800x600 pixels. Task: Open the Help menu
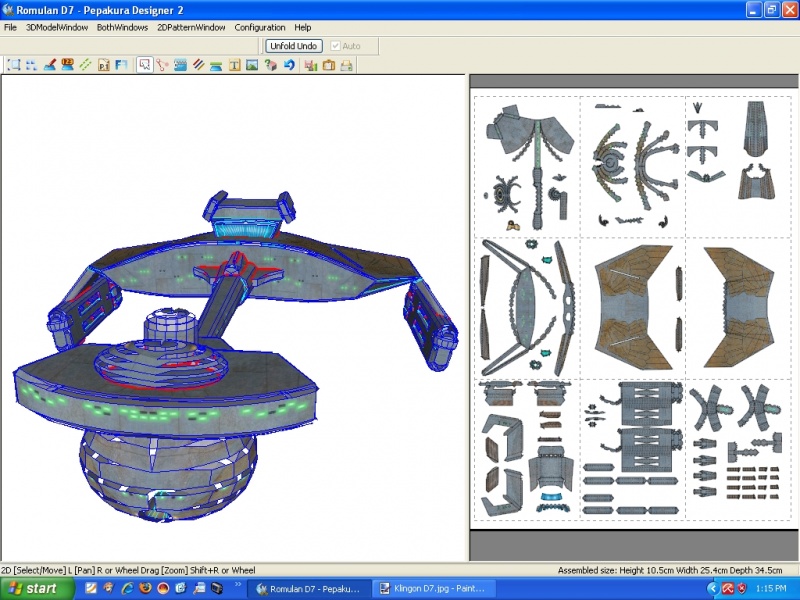point(303,28)
